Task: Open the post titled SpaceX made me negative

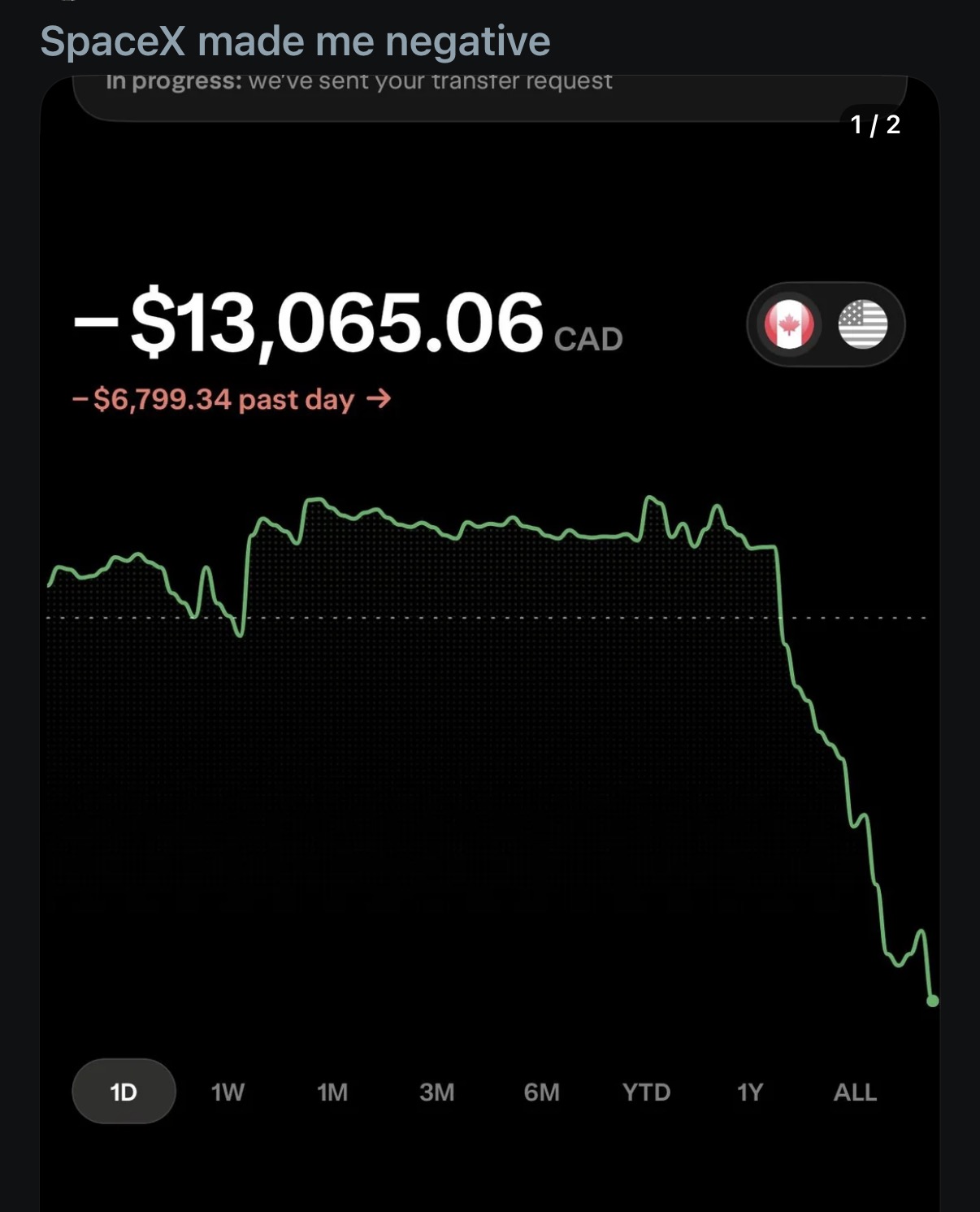Action: (295, 41)
